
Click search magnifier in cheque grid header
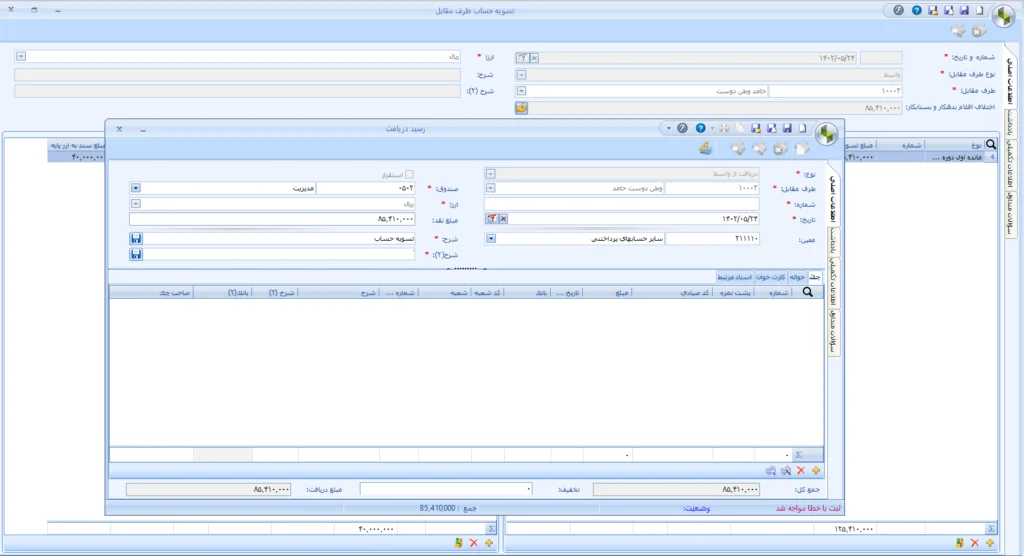(808, 293)
